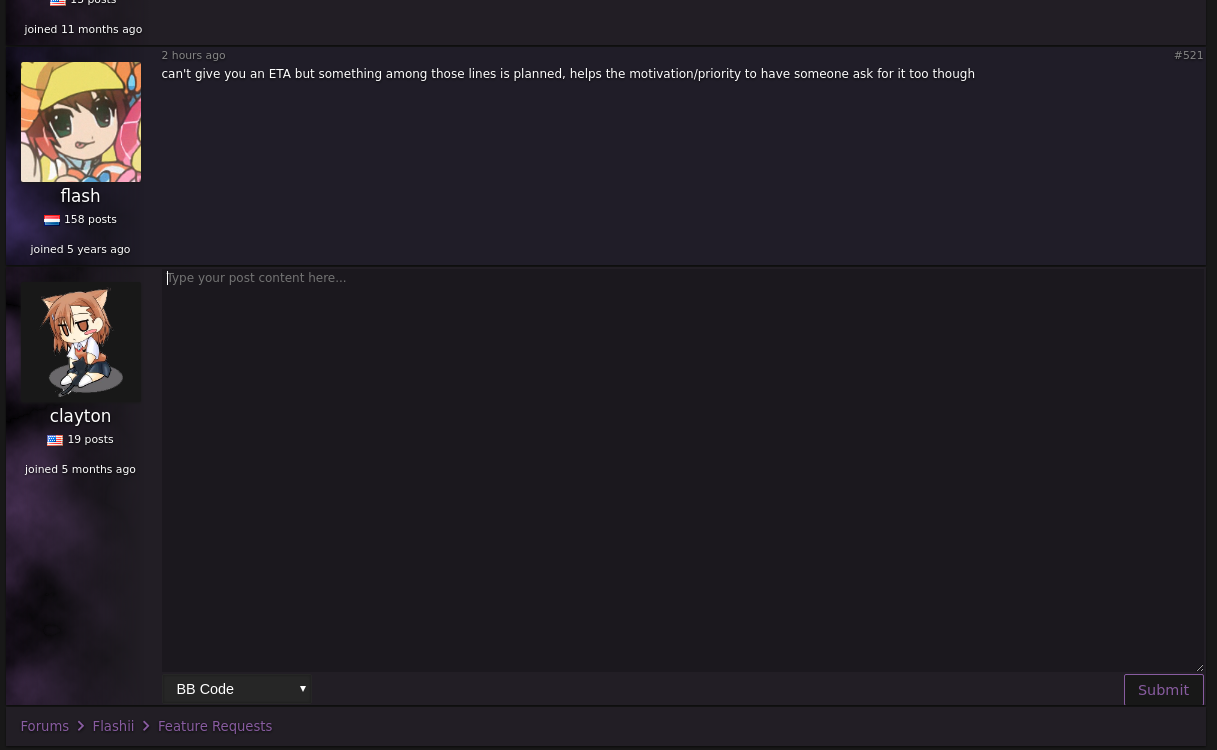
Task: Click "158 posts" under flash
Action: point(90,220)
